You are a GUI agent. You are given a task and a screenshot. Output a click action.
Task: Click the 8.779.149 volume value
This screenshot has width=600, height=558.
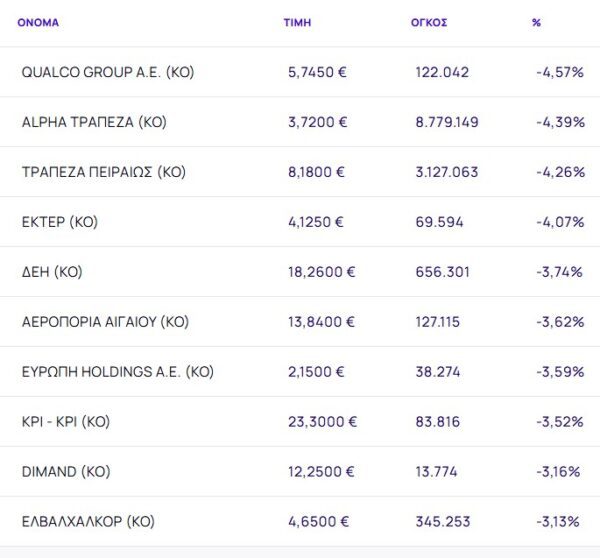[447, 122]
